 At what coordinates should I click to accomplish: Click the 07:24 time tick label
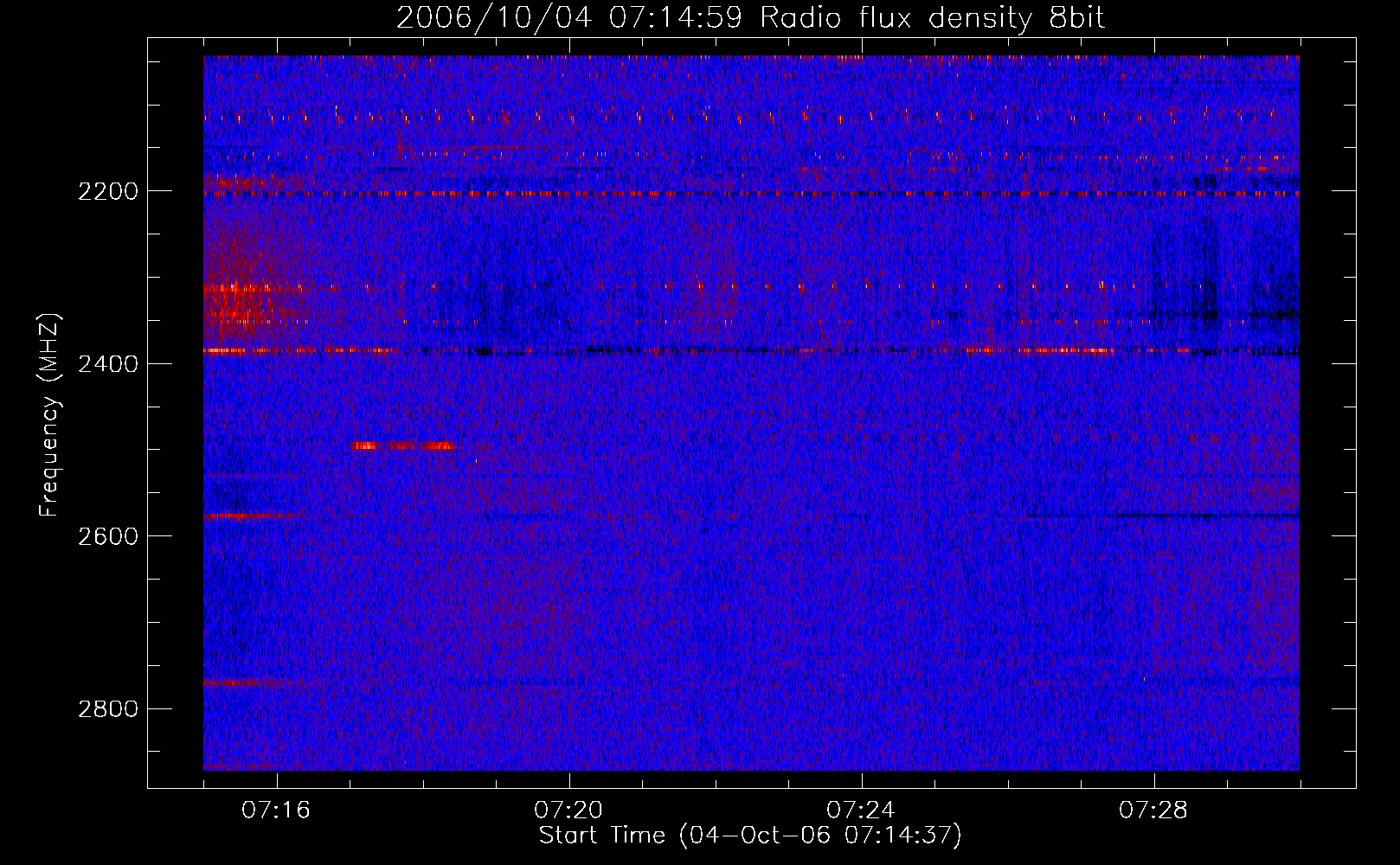pyautogui.click(x=861, y=811)
